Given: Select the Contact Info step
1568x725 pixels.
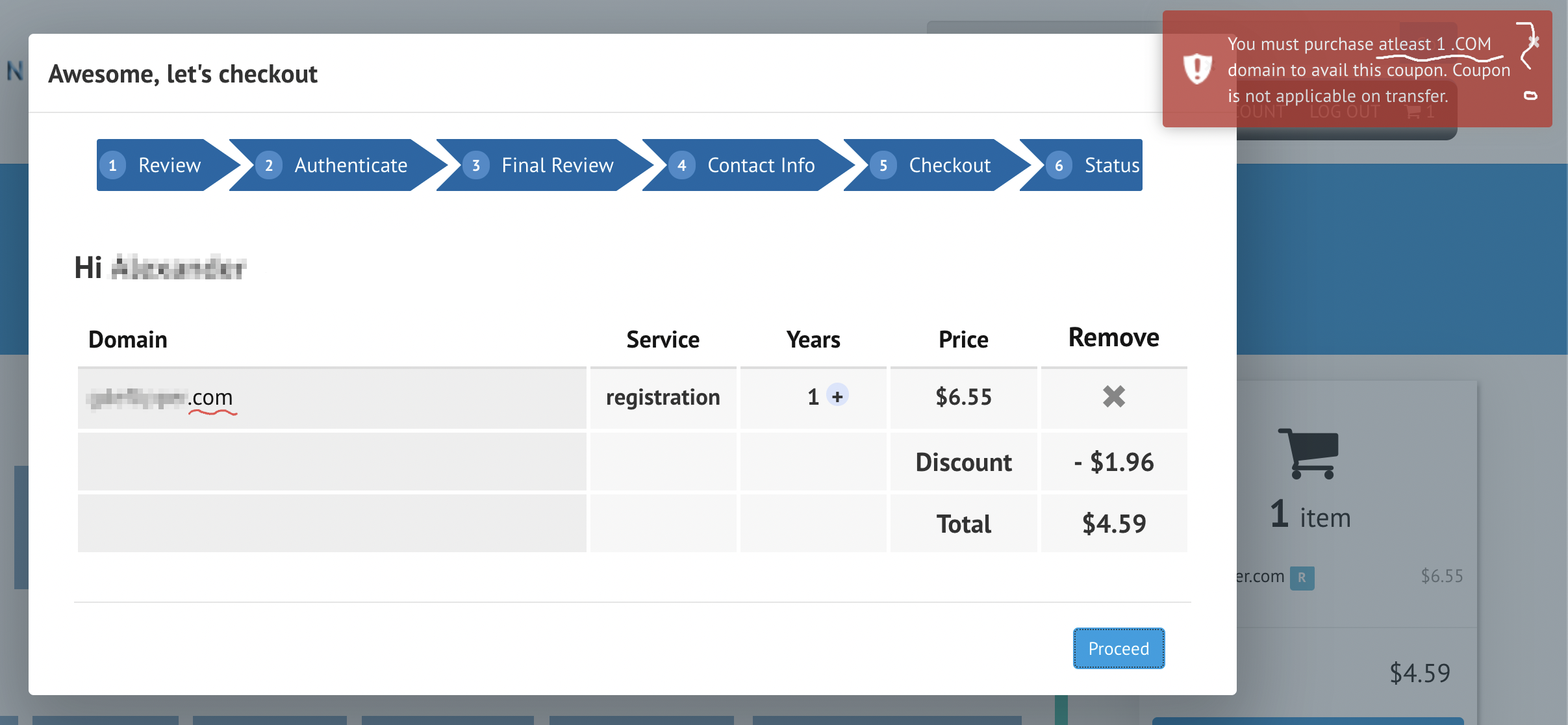Looking at the screenshot, I should pyautogui.click(x=761, y=165).
